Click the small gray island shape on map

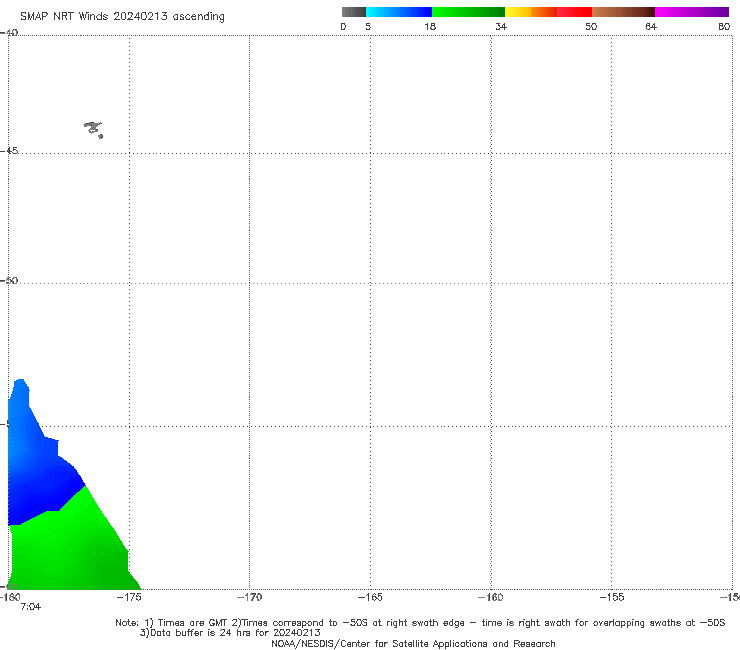[93, 128]
